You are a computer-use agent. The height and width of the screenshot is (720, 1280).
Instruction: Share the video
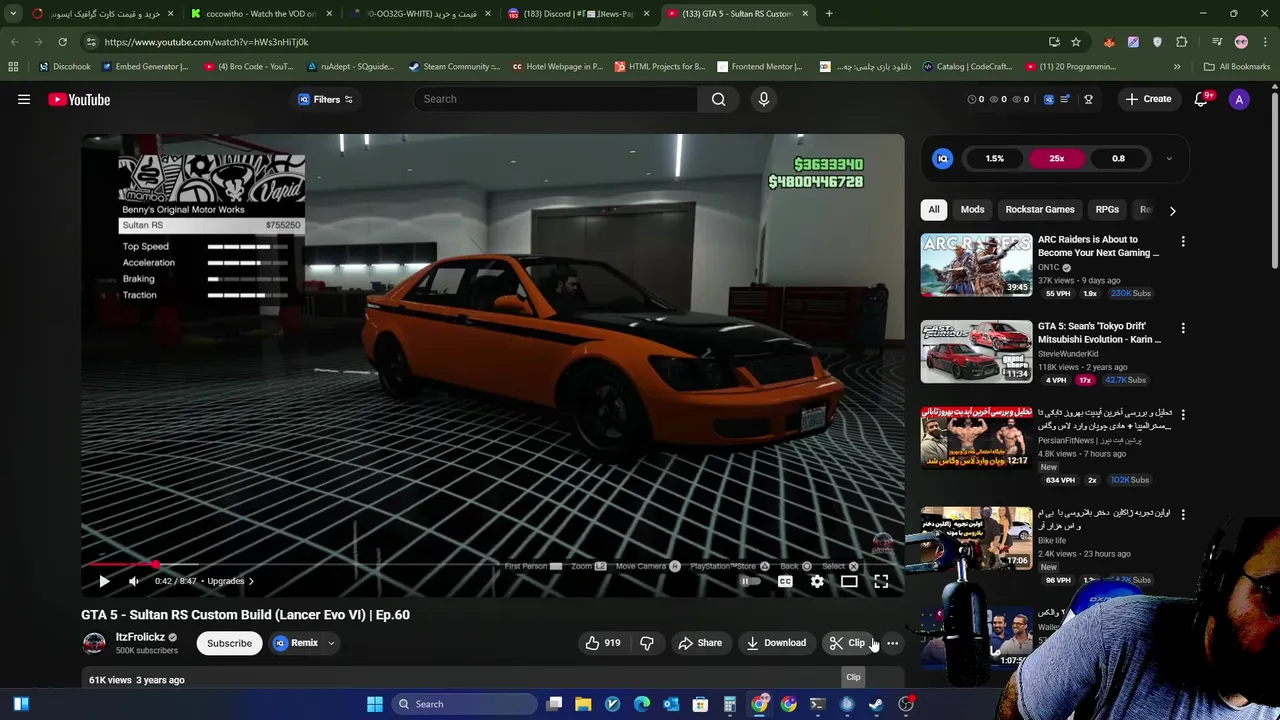700,643
